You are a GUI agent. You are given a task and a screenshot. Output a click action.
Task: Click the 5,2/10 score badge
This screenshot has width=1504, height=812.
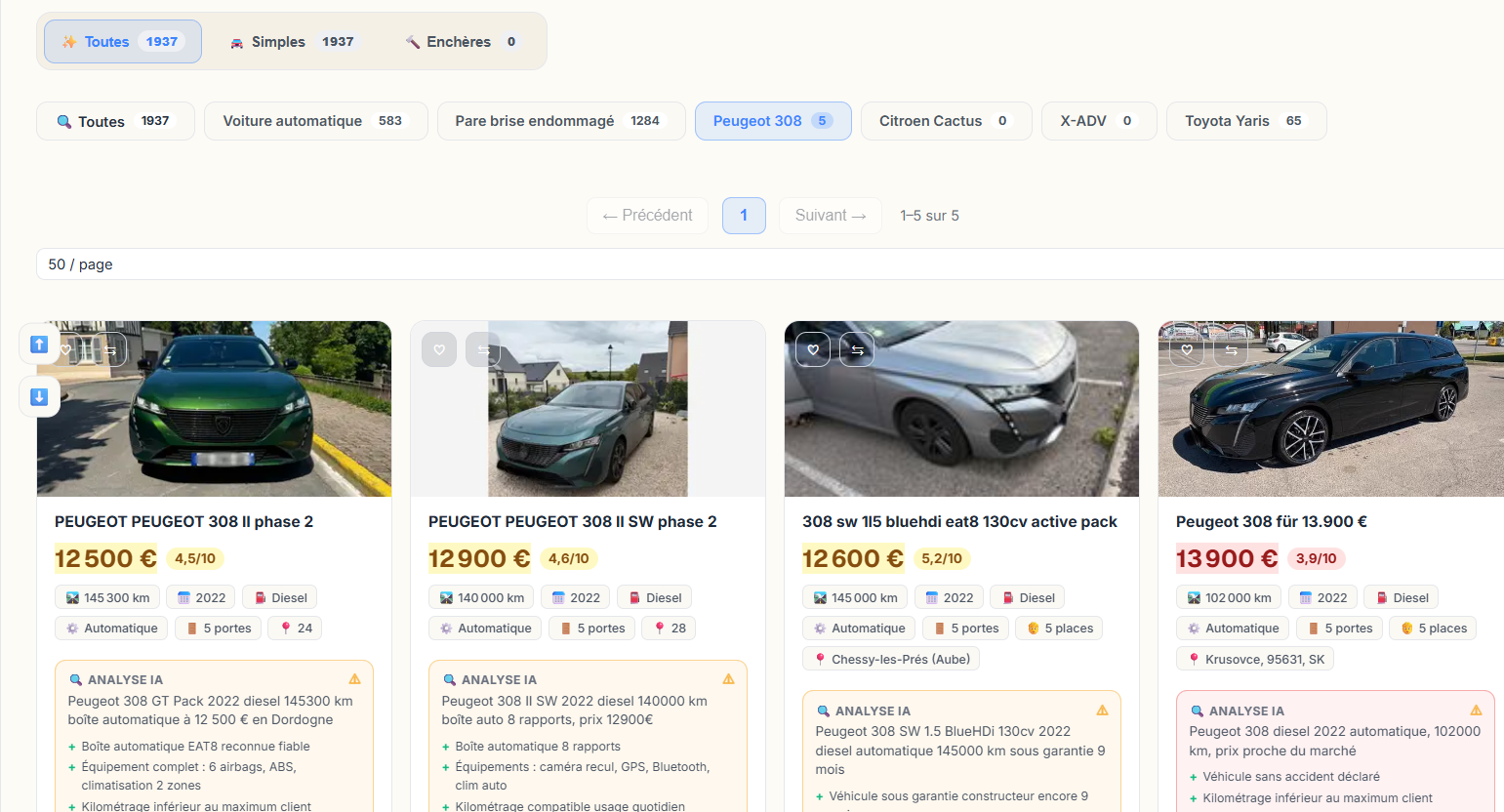942,559
